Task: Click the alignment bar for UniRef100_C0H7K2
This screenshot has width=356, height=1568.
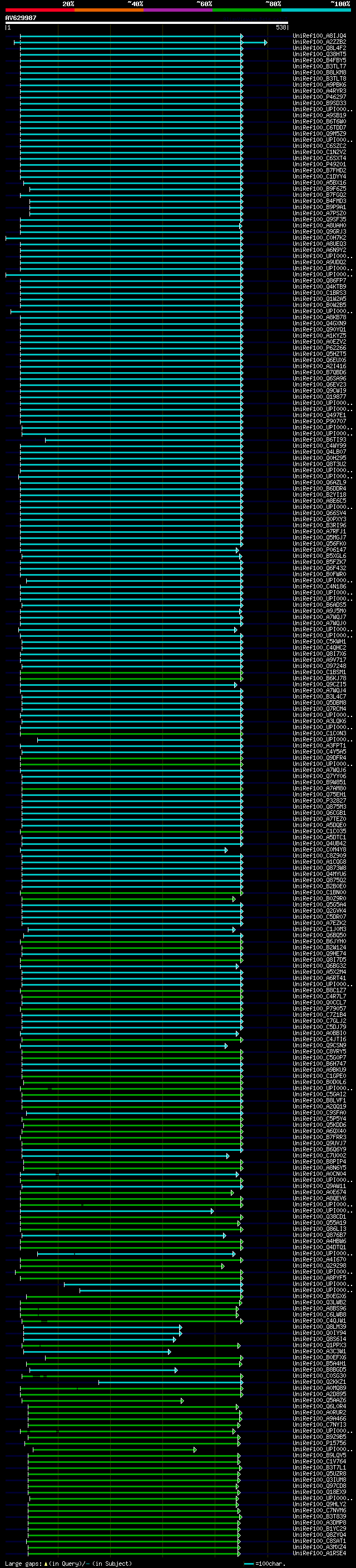Action: (124, 238)
